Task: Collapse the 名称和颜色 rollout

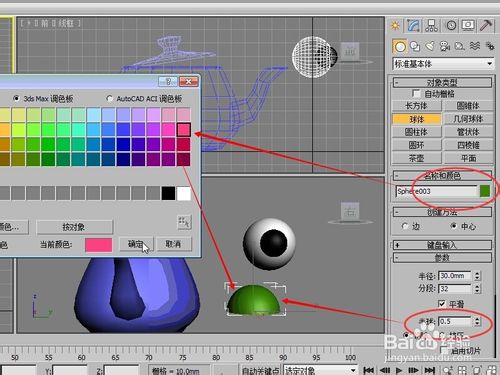Action: (x=442, y=176)
